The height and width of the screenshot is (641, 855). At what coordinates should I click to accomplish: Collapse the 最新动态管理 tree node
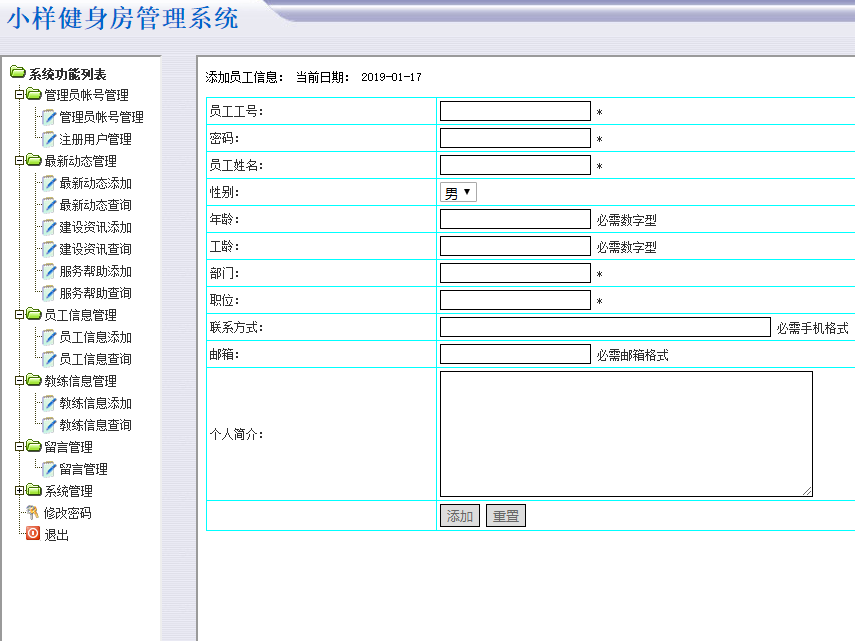[19, 161]
